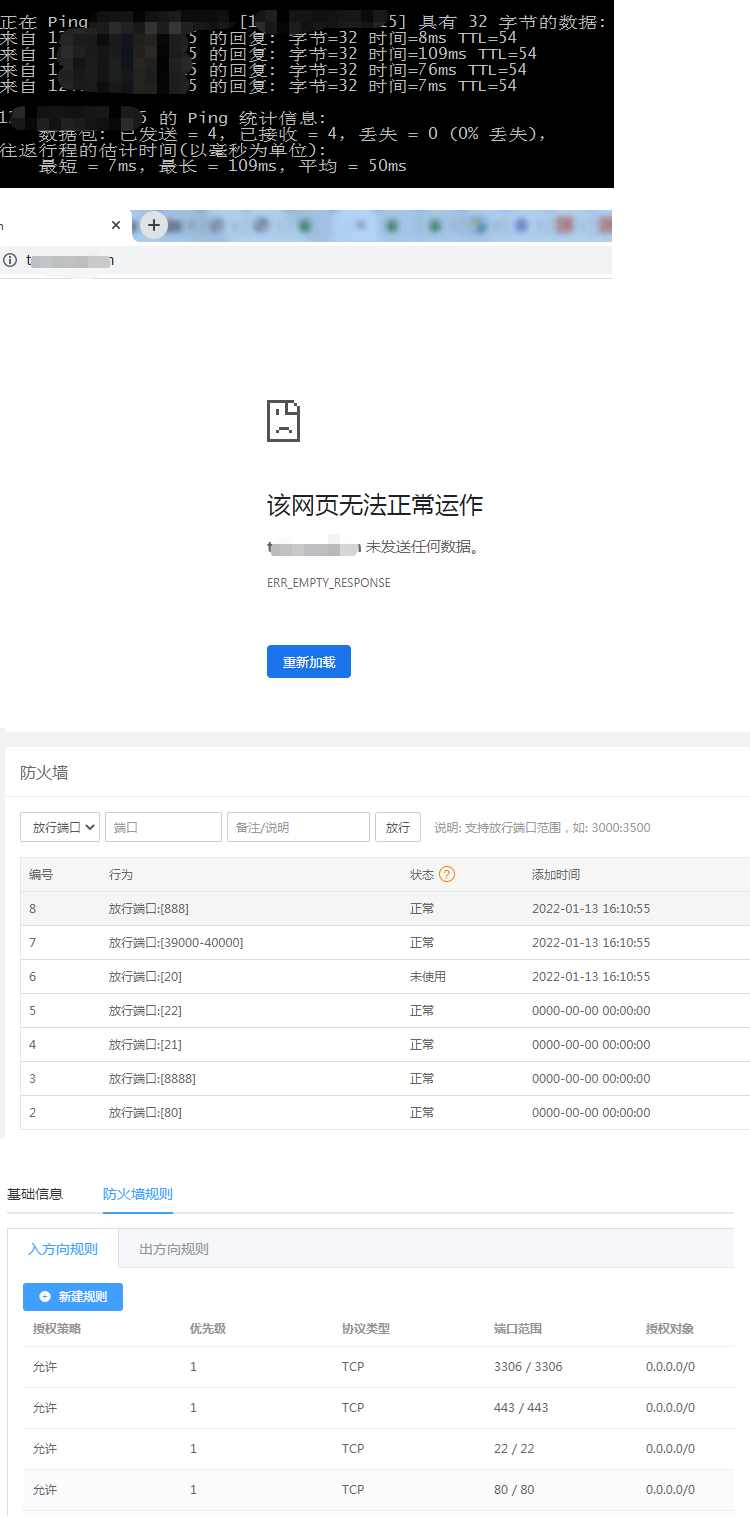
Task: Click the 该网页无法正常运作 heading
Action: coord(375,505)
